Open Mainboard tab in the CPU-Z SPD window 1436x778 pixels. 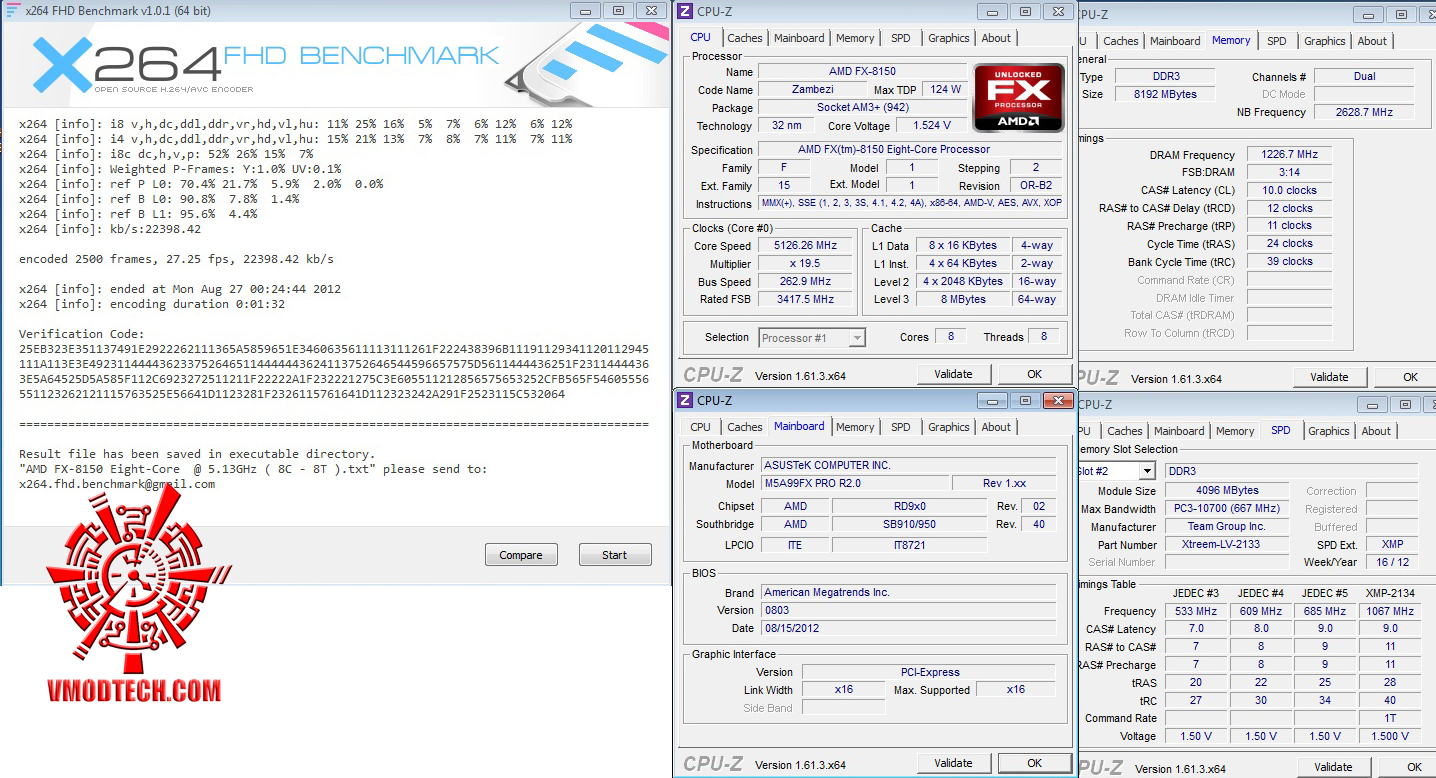coord(1179,431)
